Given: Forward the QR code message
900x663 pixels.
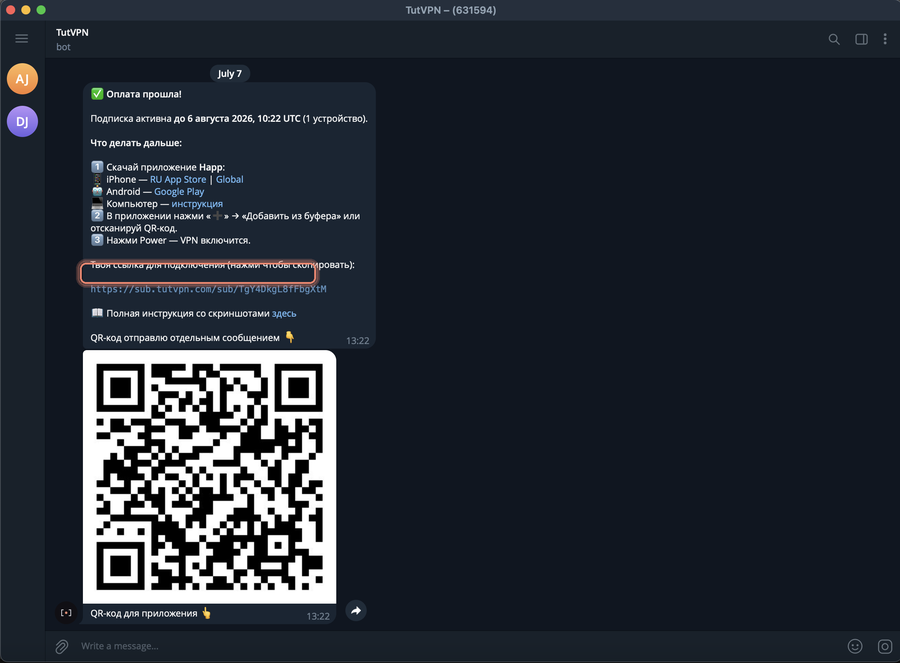Looking at the screenshot, I should 356,610.
